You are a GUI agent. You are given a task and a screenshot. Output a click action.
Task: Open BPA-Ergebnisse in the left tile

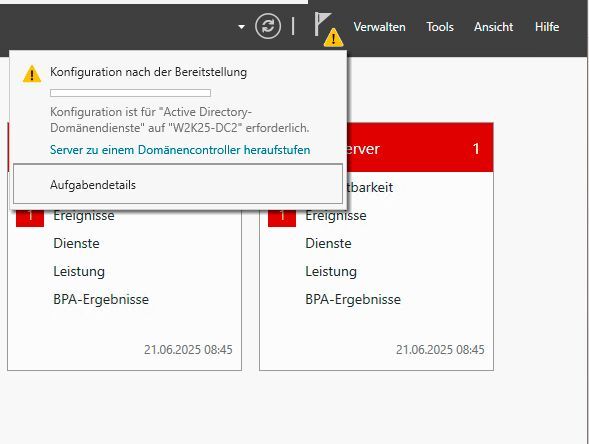(x=101, y=299)
